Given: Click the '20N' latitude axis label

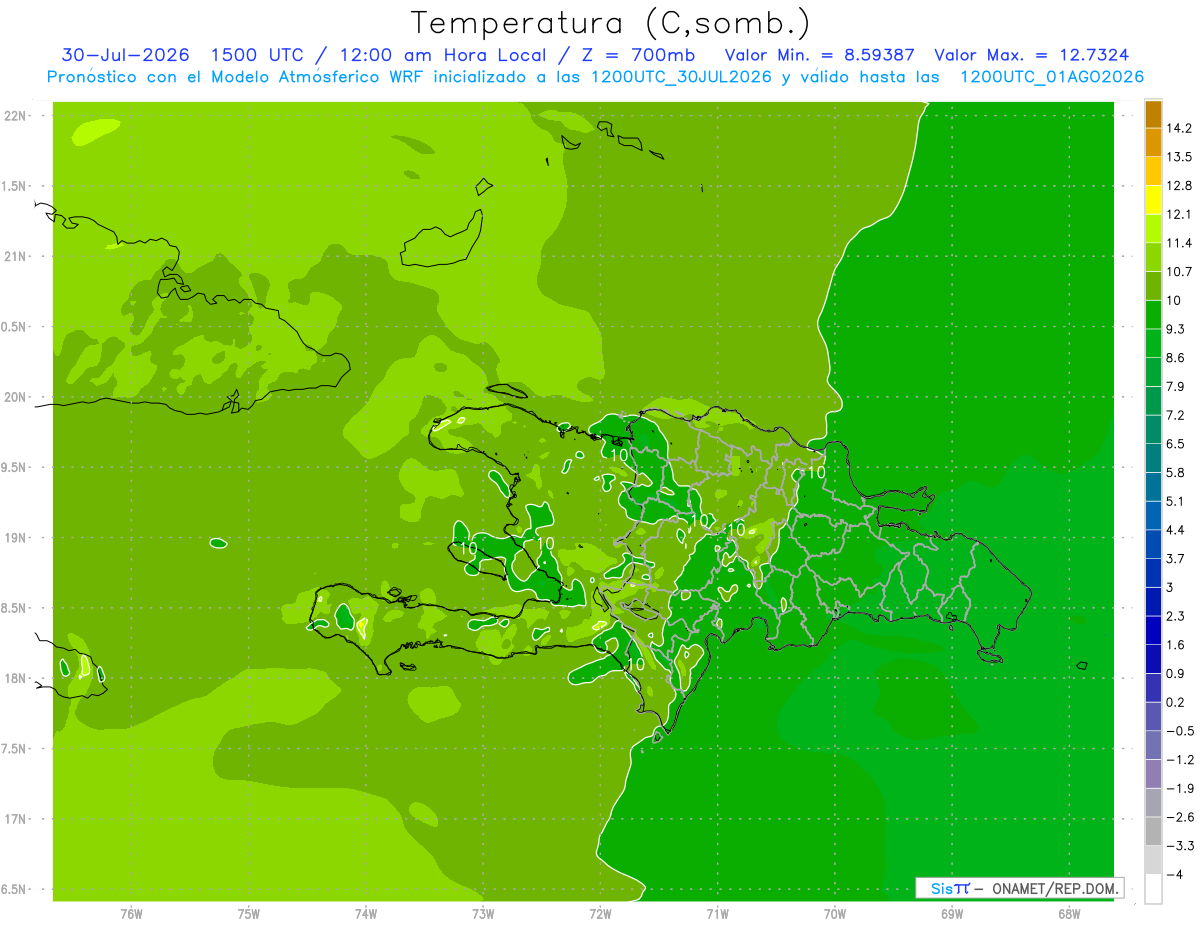Looking at the screenshot, I should click(15, 398).
